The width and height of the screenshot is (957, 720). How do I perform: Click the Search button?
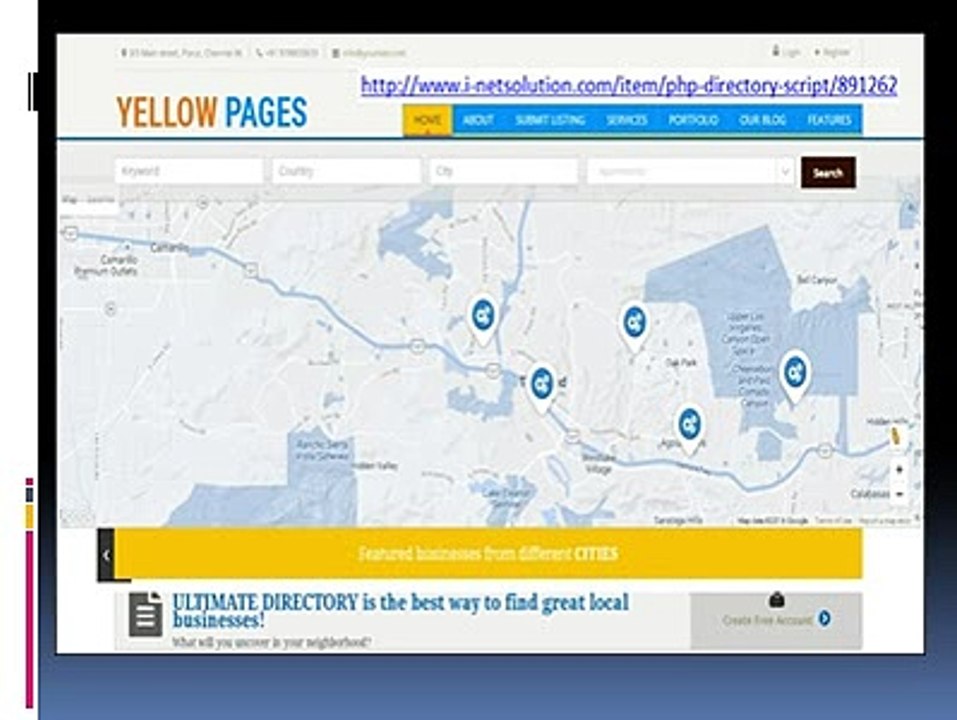click(x=828, y=173)
